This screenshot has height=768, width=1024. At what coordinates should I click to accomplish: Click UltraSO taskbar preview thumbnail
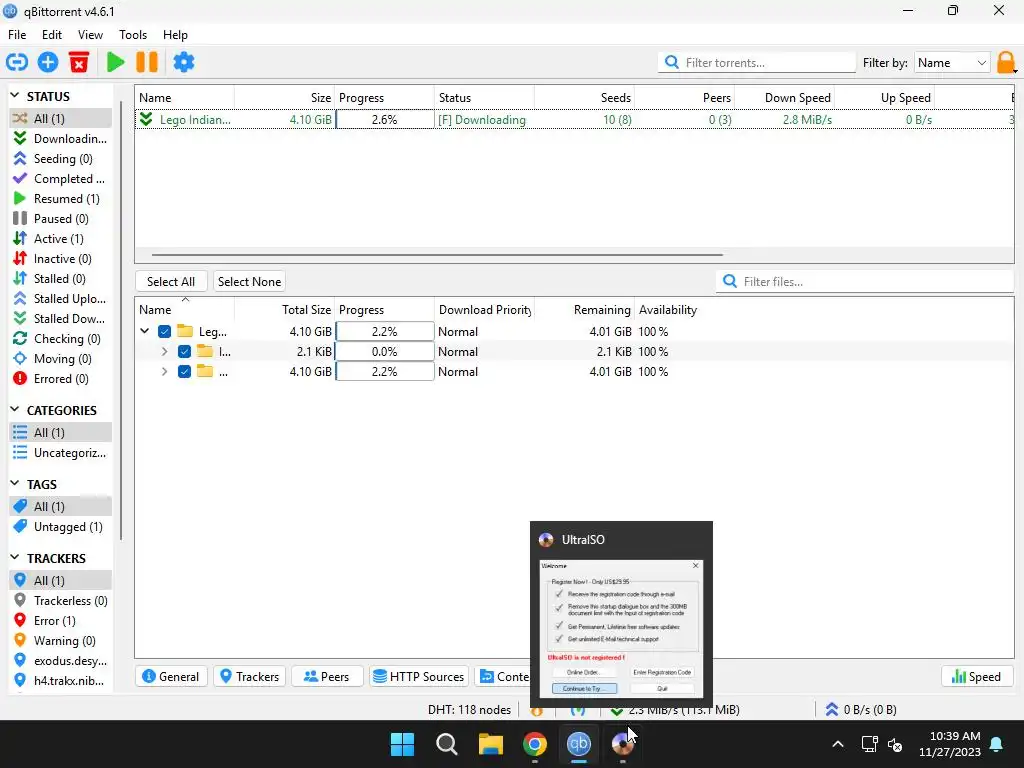click(621, 615)
